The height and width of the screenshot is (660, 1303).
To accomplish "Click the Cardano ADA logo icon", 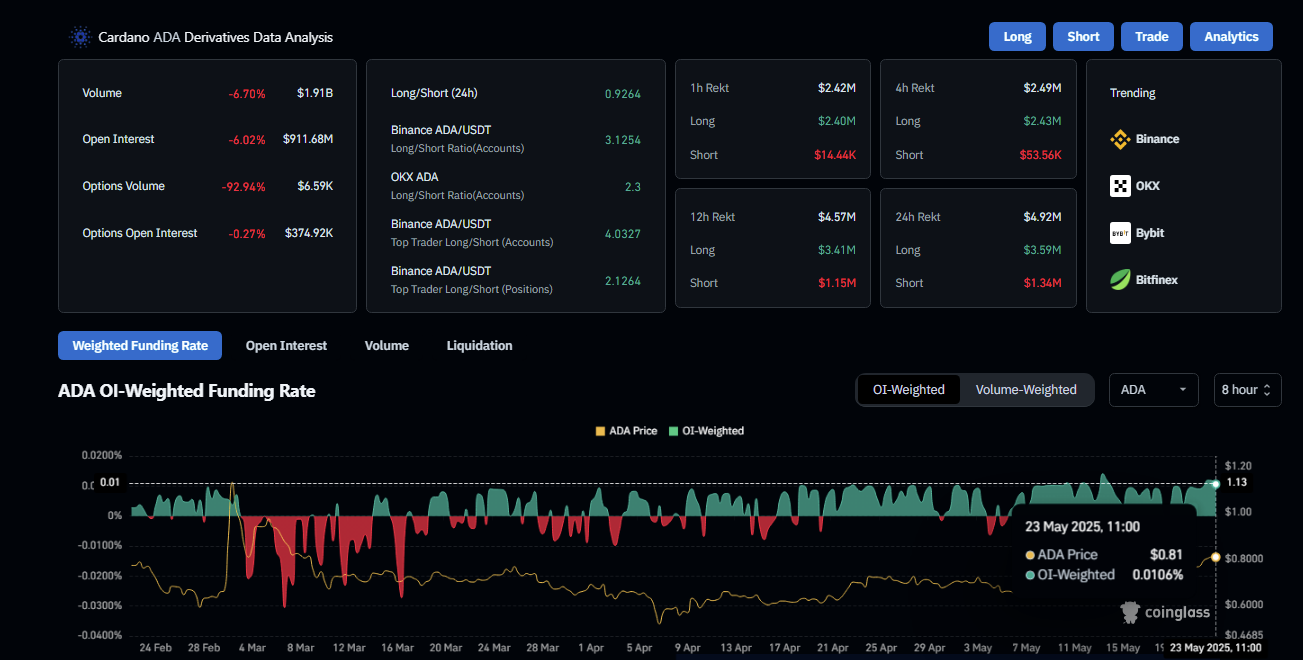I will (x=80, y=37).
